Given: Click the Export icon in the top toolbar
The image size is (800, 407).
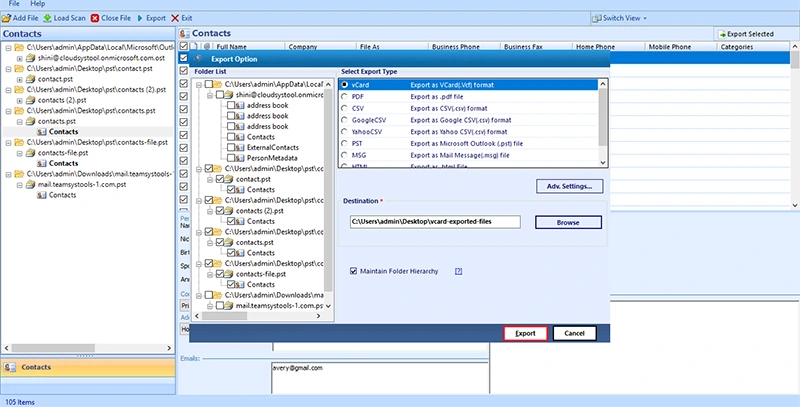Looking at the screenshot, I should tap(140, 18).
